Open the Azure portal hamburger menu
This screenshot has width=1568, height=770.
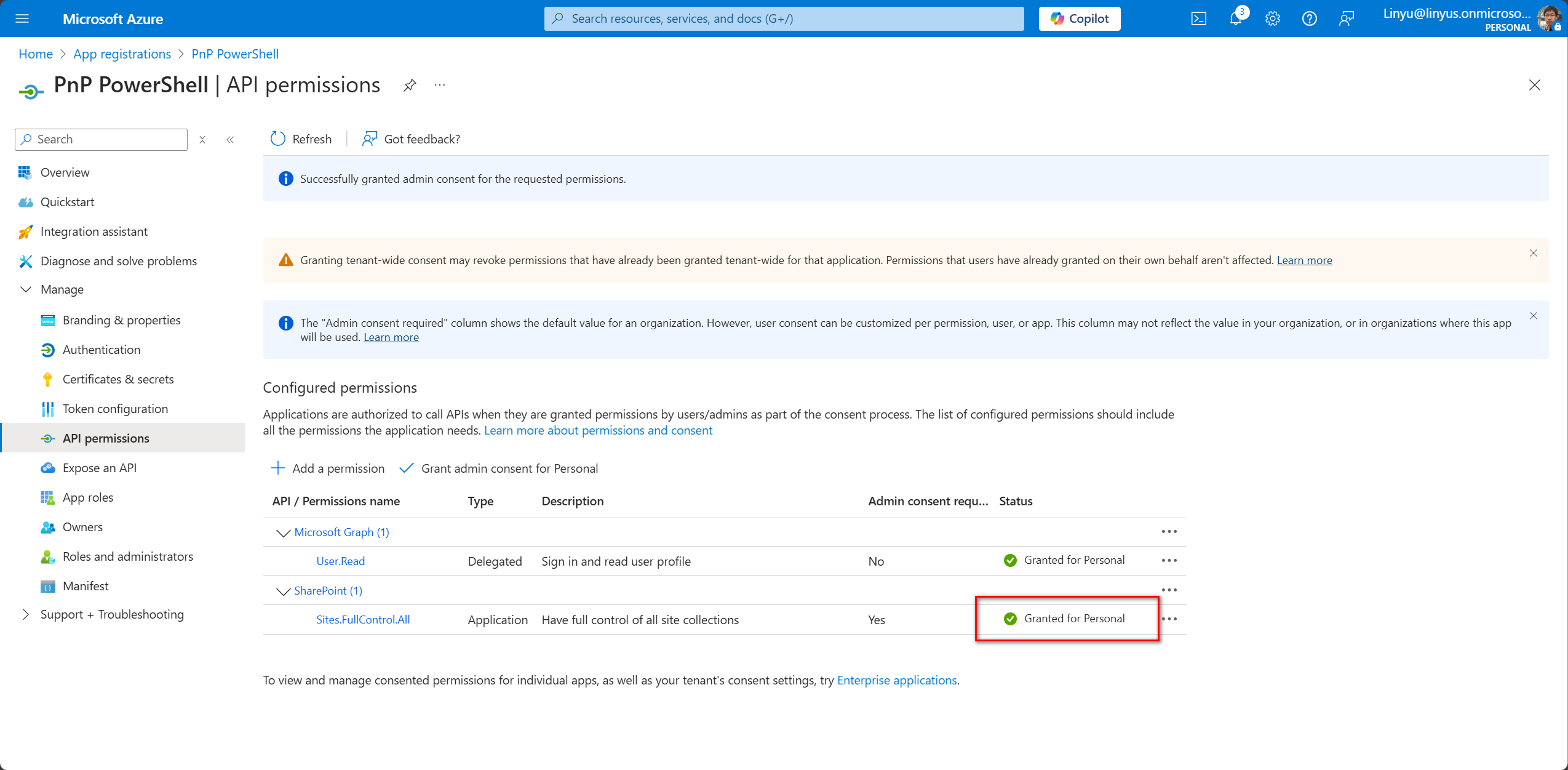click(x=22, y=18)
